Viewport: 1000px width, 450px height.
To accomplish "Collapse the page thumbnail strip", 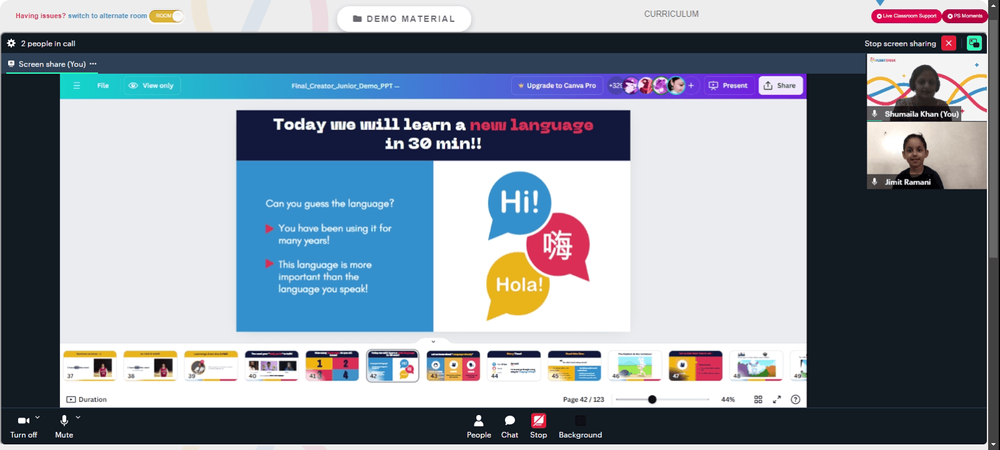I will click(x=433, y=342).
